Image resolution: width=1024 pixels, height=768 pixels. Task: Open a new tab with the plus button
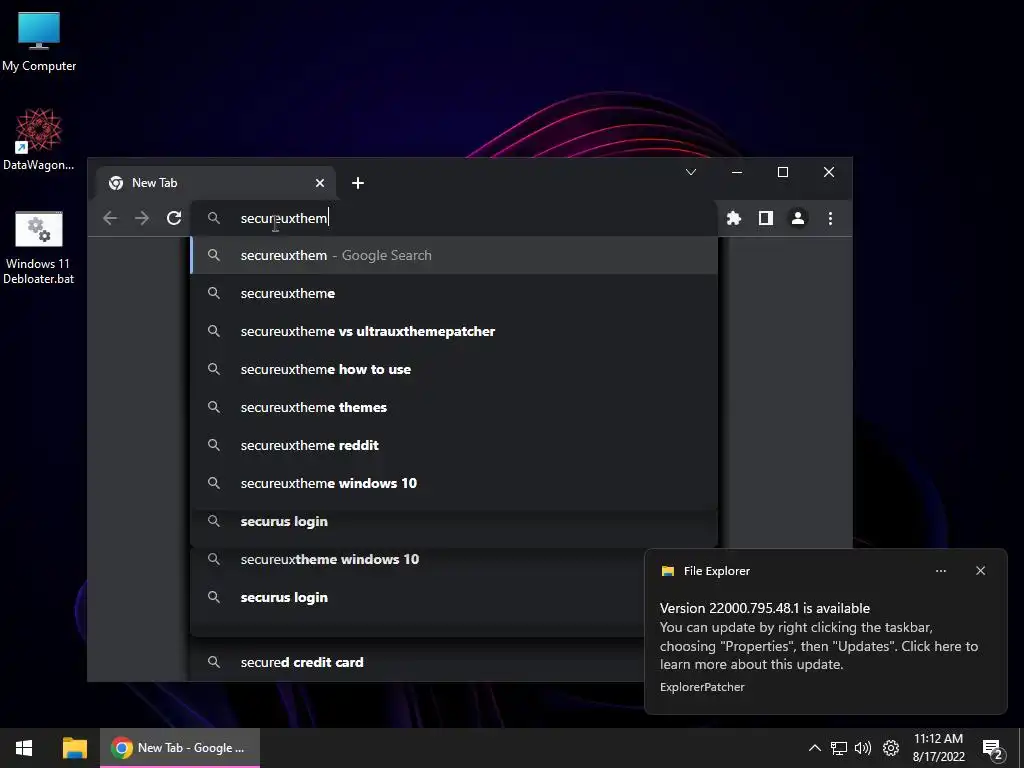tap(358, 183)
